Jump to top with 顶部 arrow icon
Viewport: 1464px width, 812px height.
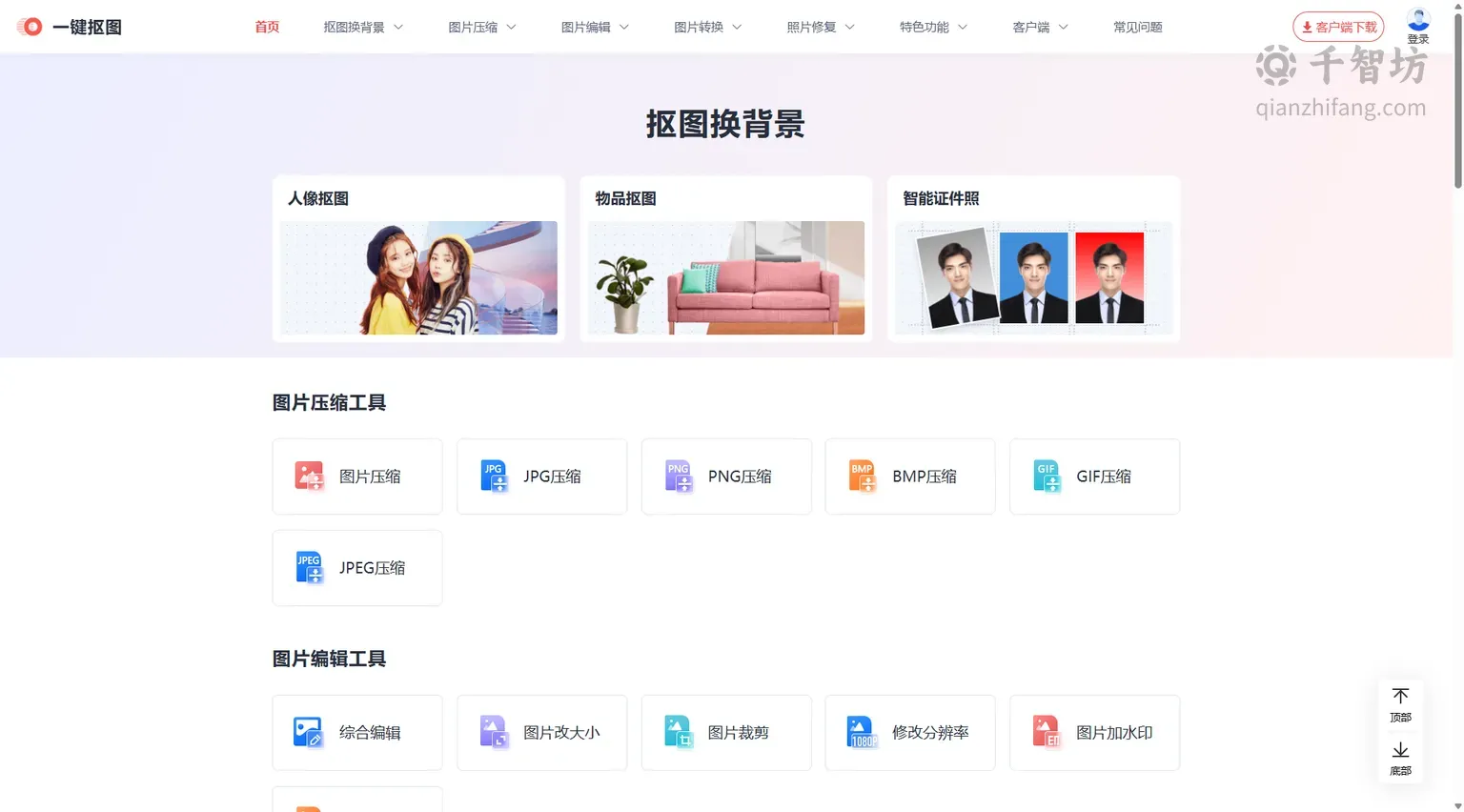tap(1400, 697)
